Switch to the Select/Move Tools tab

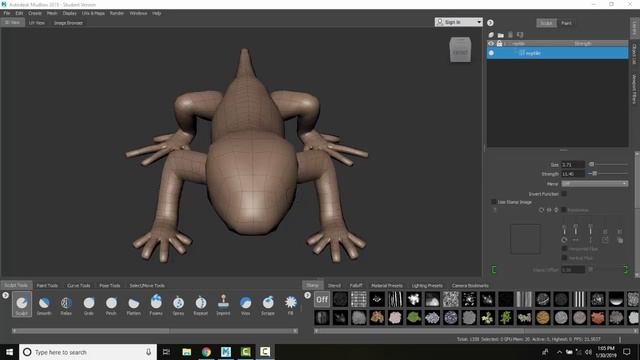pos(147,286)
